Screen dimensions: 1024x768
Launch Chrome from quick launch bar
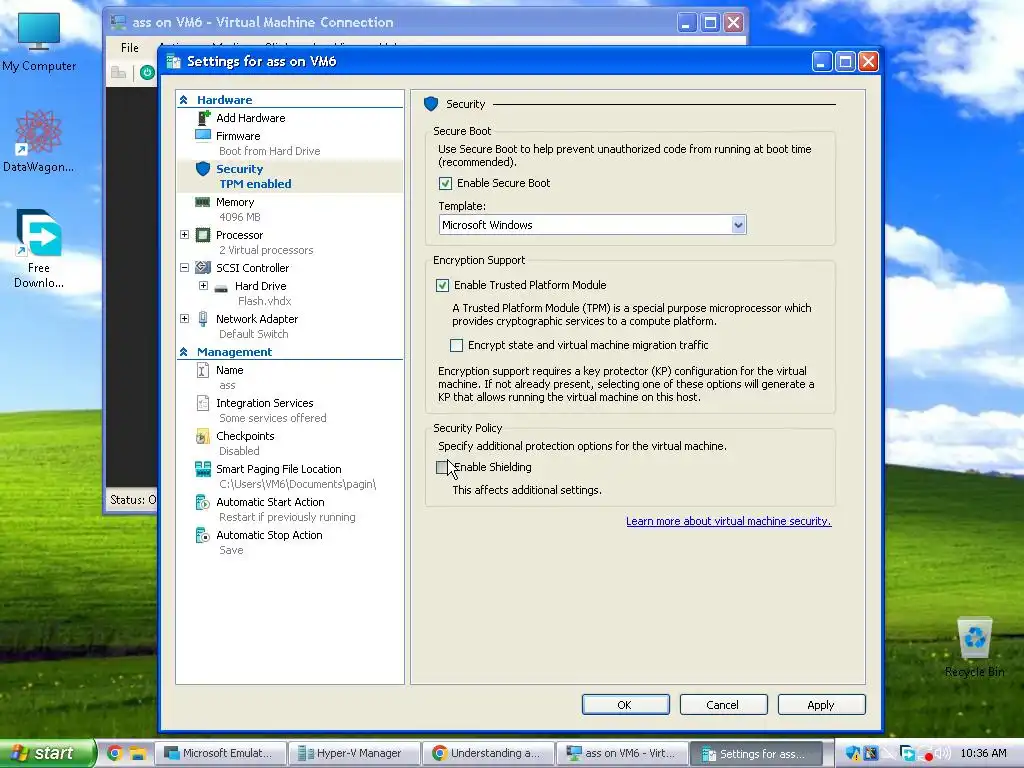click(x=114, y=753)
